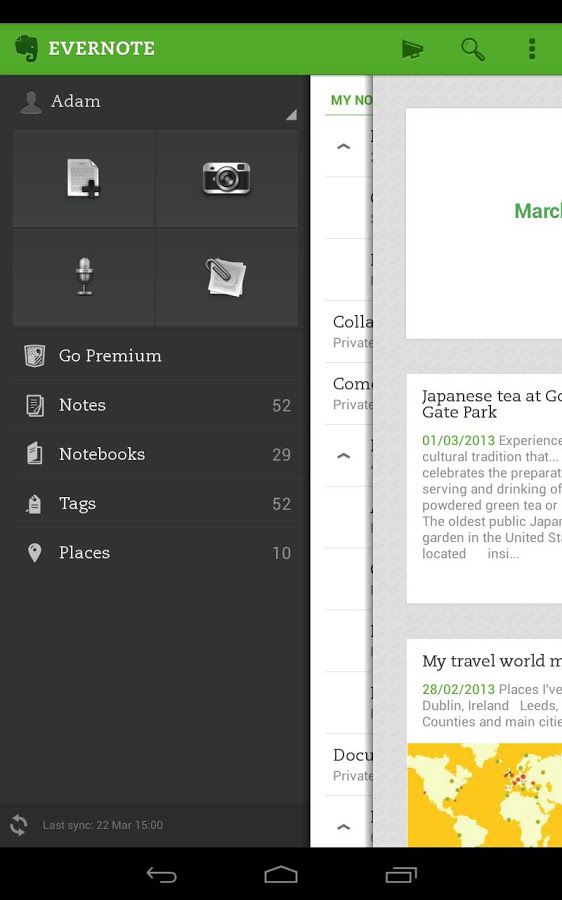Click the Notes count 52
562x900 pixels.
tap(281, 406)
